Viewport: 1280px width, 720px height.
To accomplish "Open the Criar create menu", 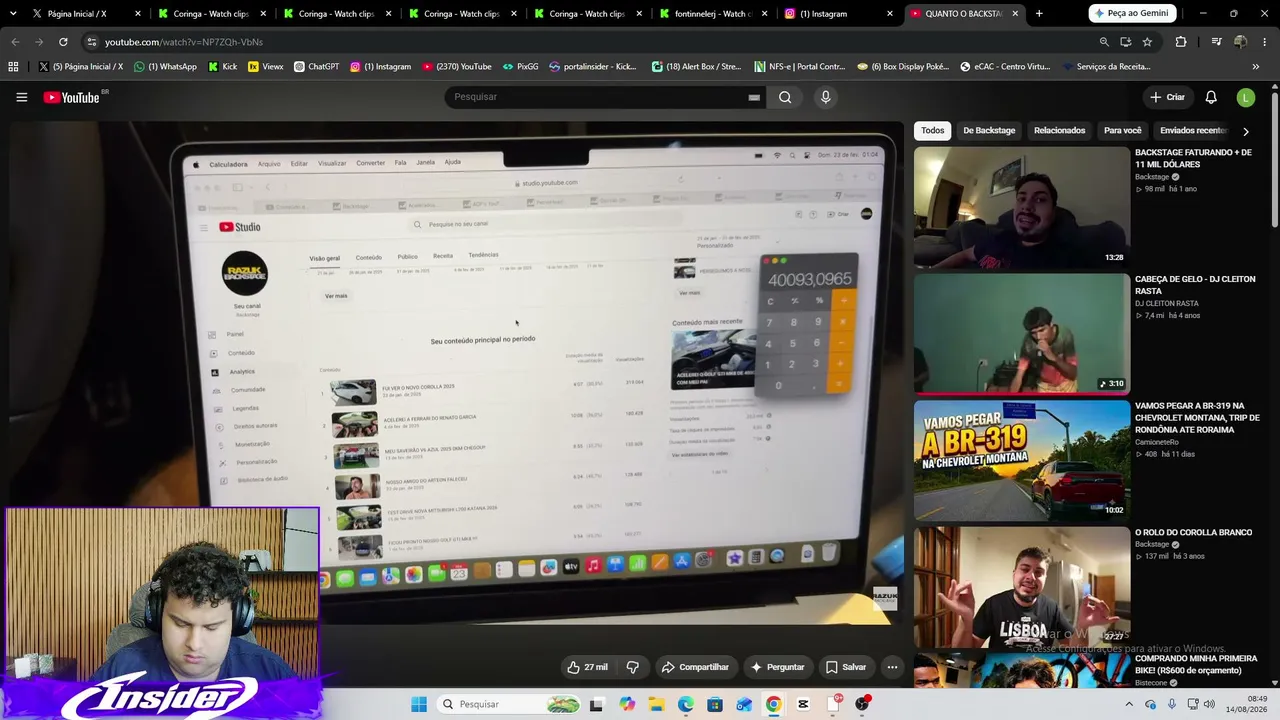I will coord(1167,97).
